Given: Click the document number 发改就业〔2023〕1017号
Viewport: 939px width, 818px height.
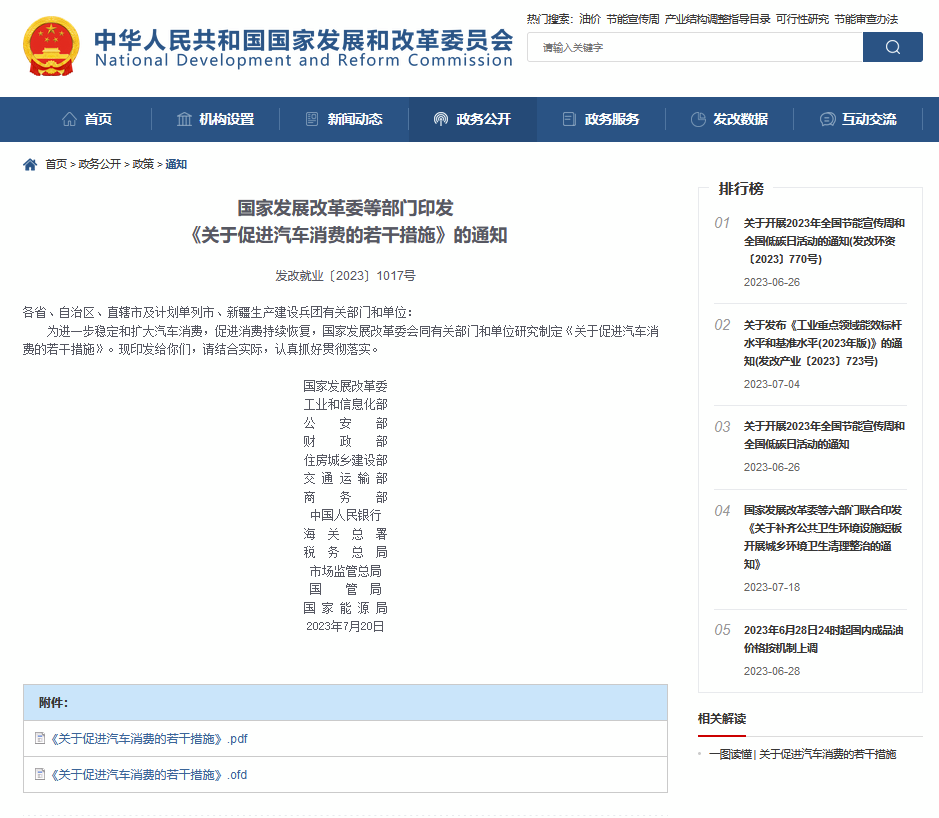Looking at the screenshot, I should [x=346, y=275].
